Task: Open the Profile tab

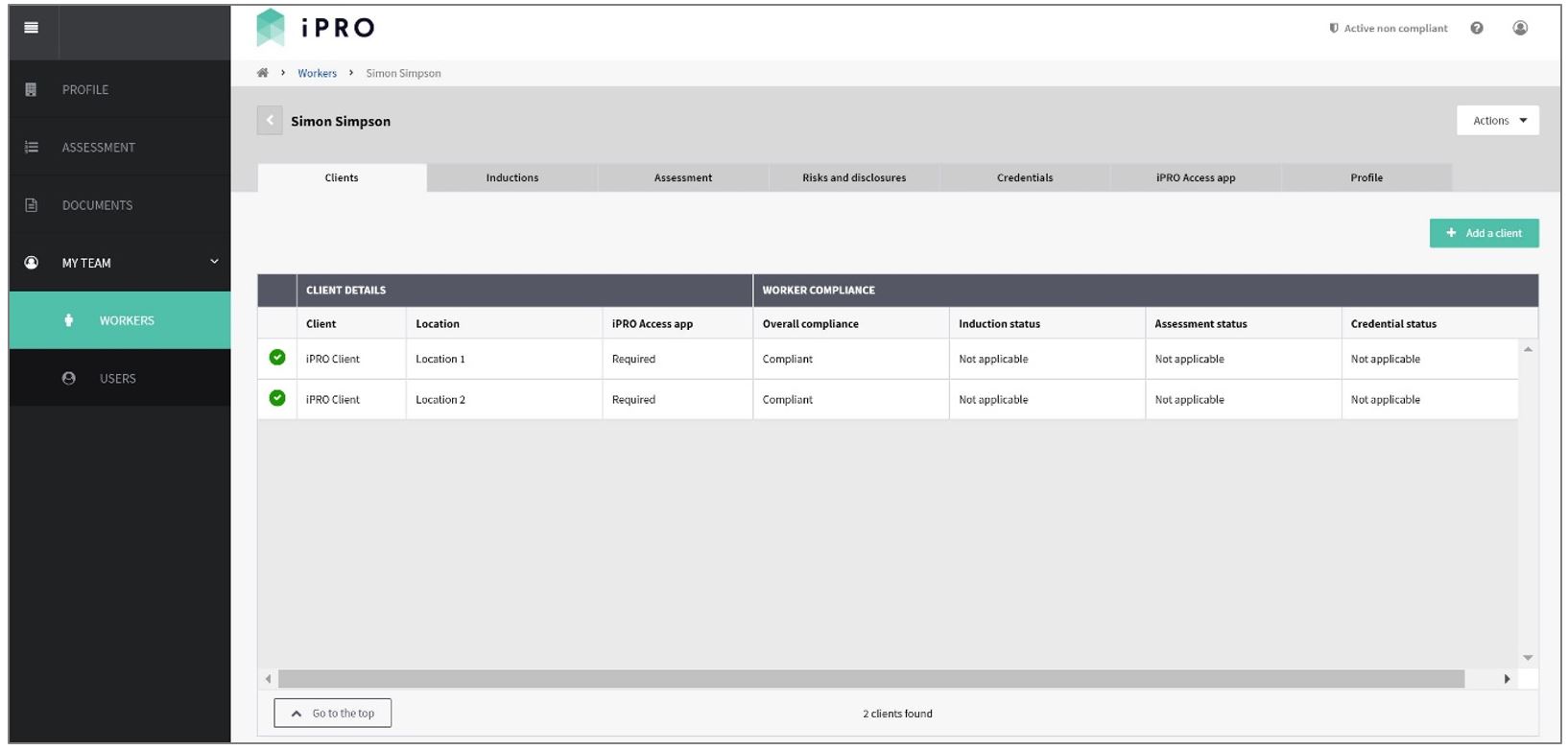Action: click(1366, 177)
